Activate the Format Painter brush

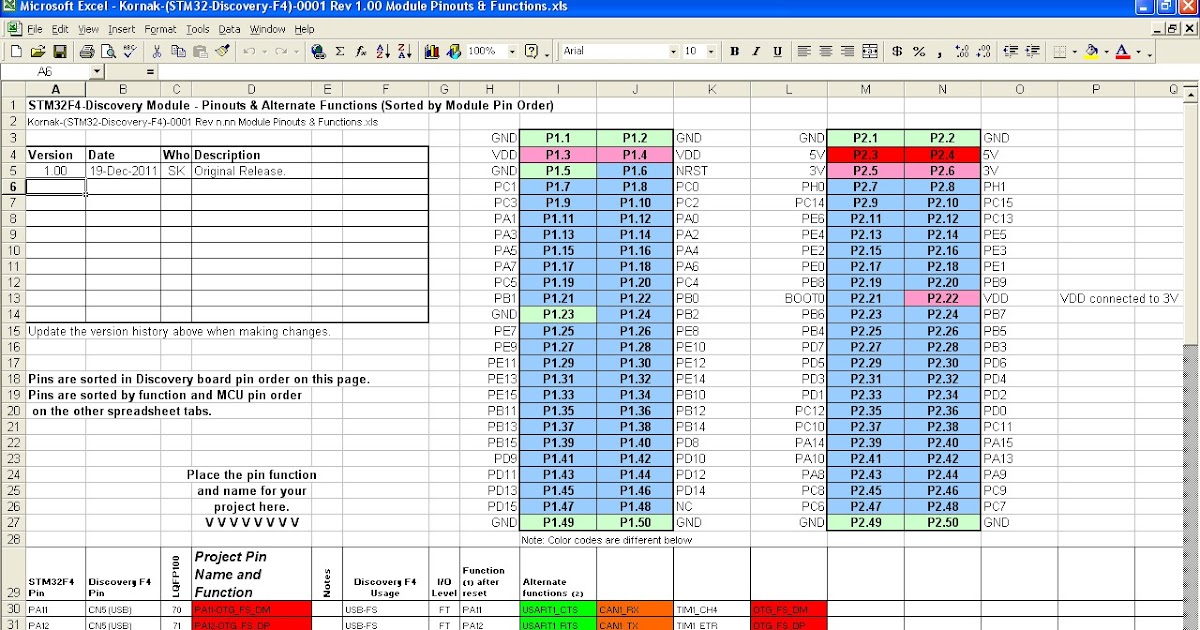222,51
